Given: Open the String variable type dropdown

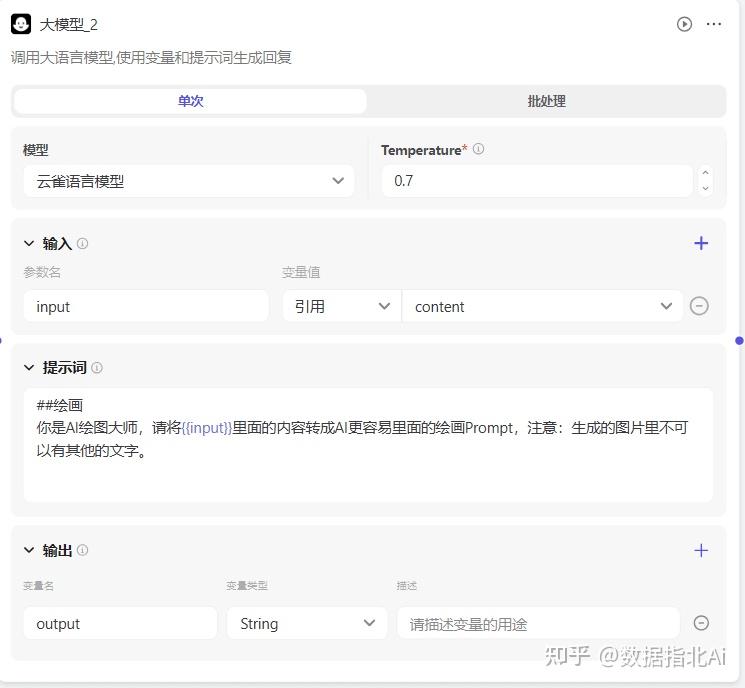Looking at the screenshot, I should (x=307, y=623).
